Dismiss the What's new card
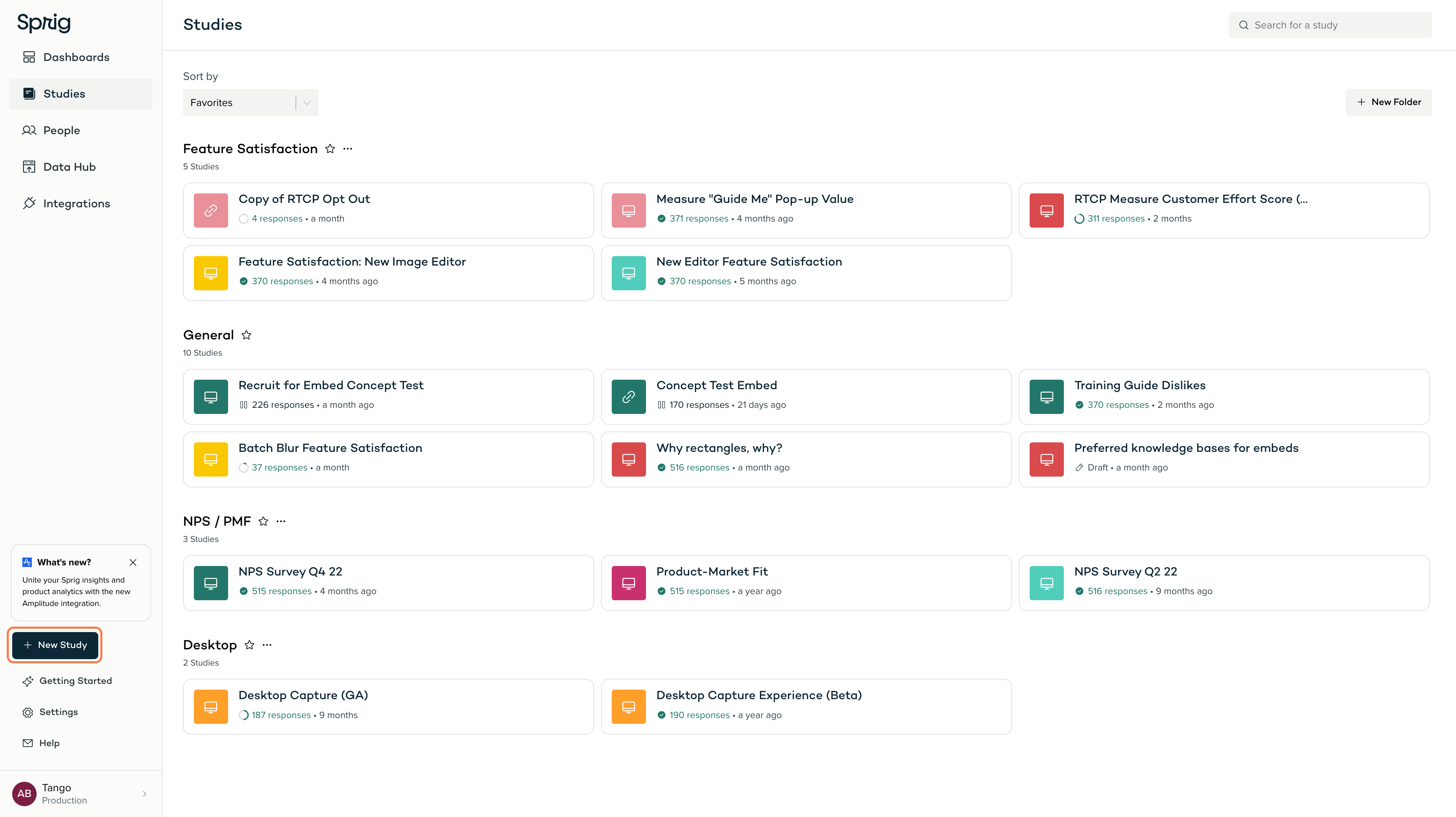The width and height of the screenshot is (1456, 817). point(133,562)
